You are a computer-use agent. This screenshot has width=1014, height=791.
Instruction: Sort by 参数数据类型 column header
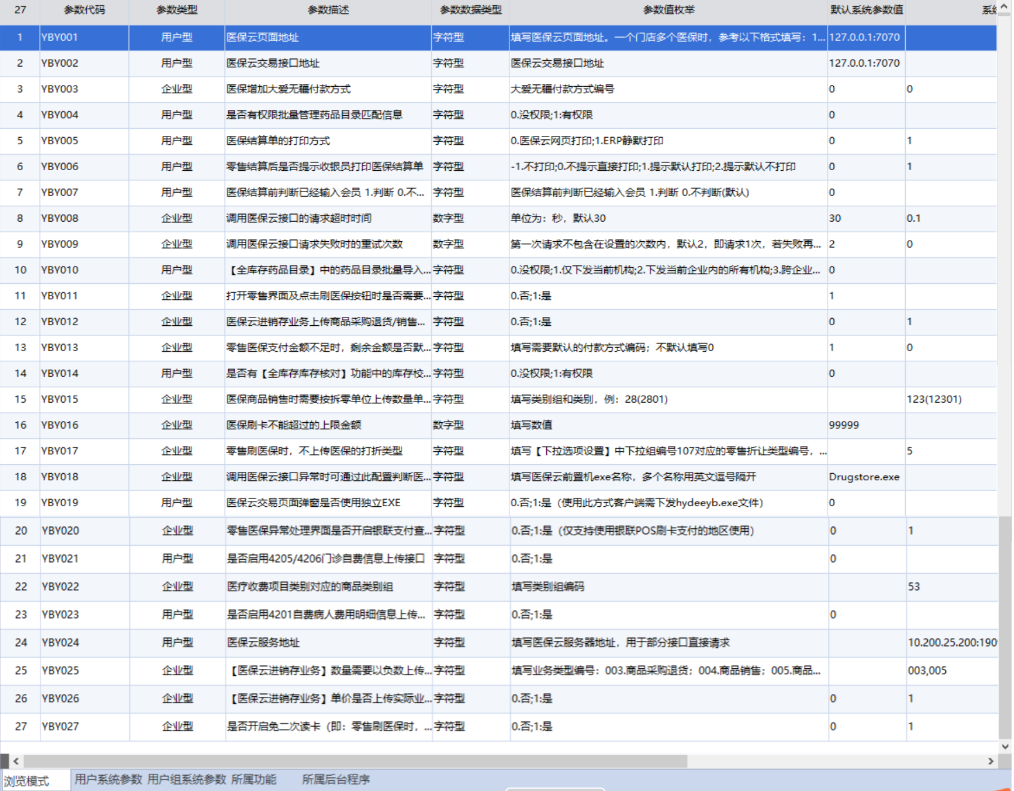coord(470,10)
